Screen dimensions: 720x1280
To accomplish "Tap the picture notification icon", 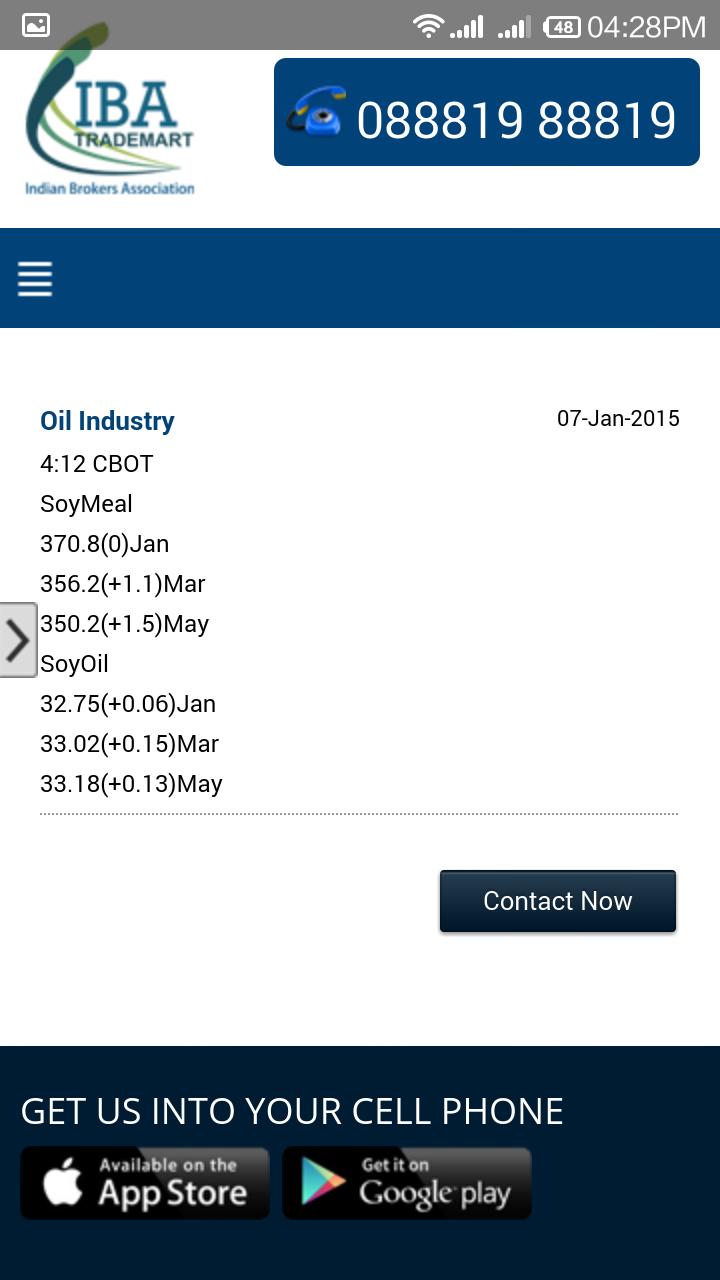I will pos(36,26).
